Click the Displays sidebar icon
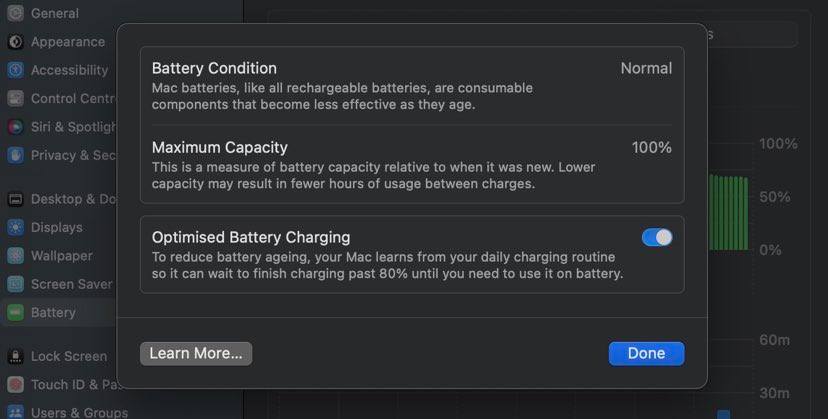The width and height of the screenshot is (828, 419). point(15,227)
